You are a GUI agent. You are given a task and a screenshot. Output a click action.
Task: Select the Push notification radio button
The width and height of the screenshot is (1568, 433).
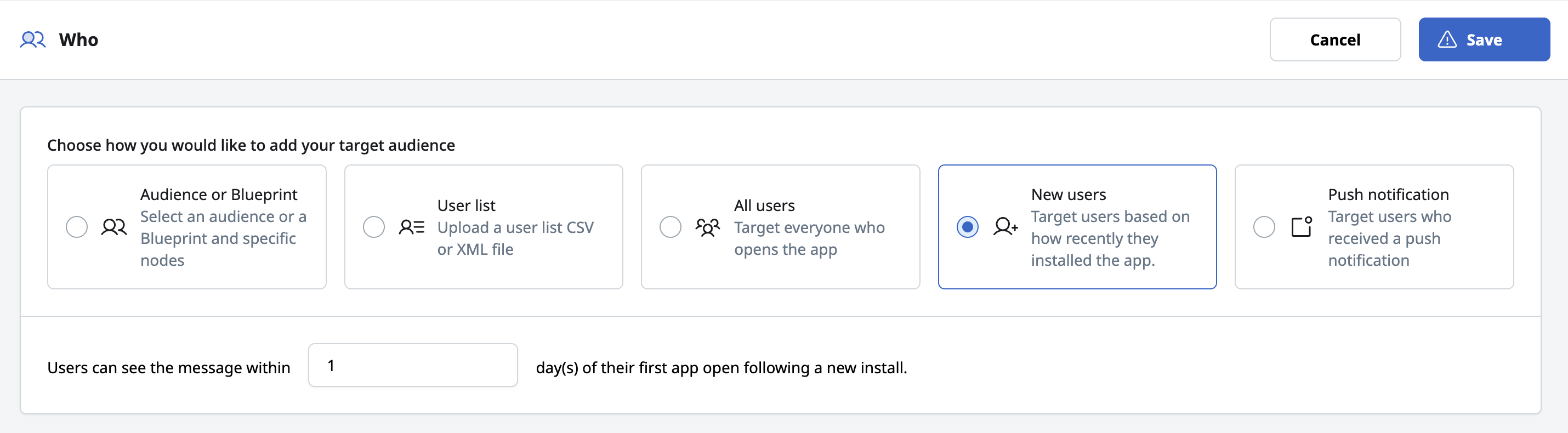tap(1264, 227)
